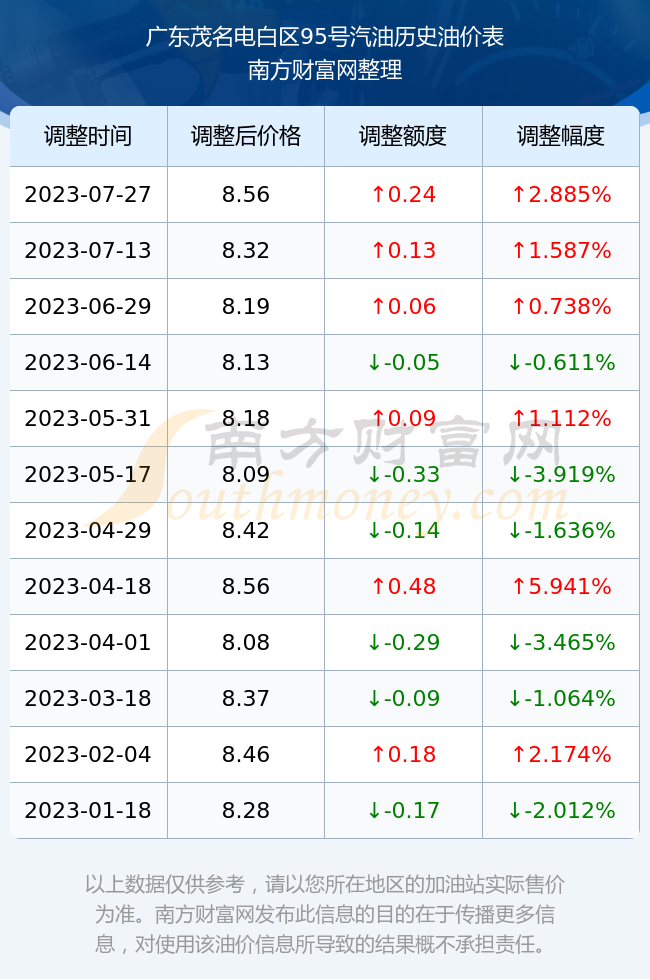Select the 2023-01-18 date cell
The height and width of the screenshot is (980, 650).
(88, 811)
